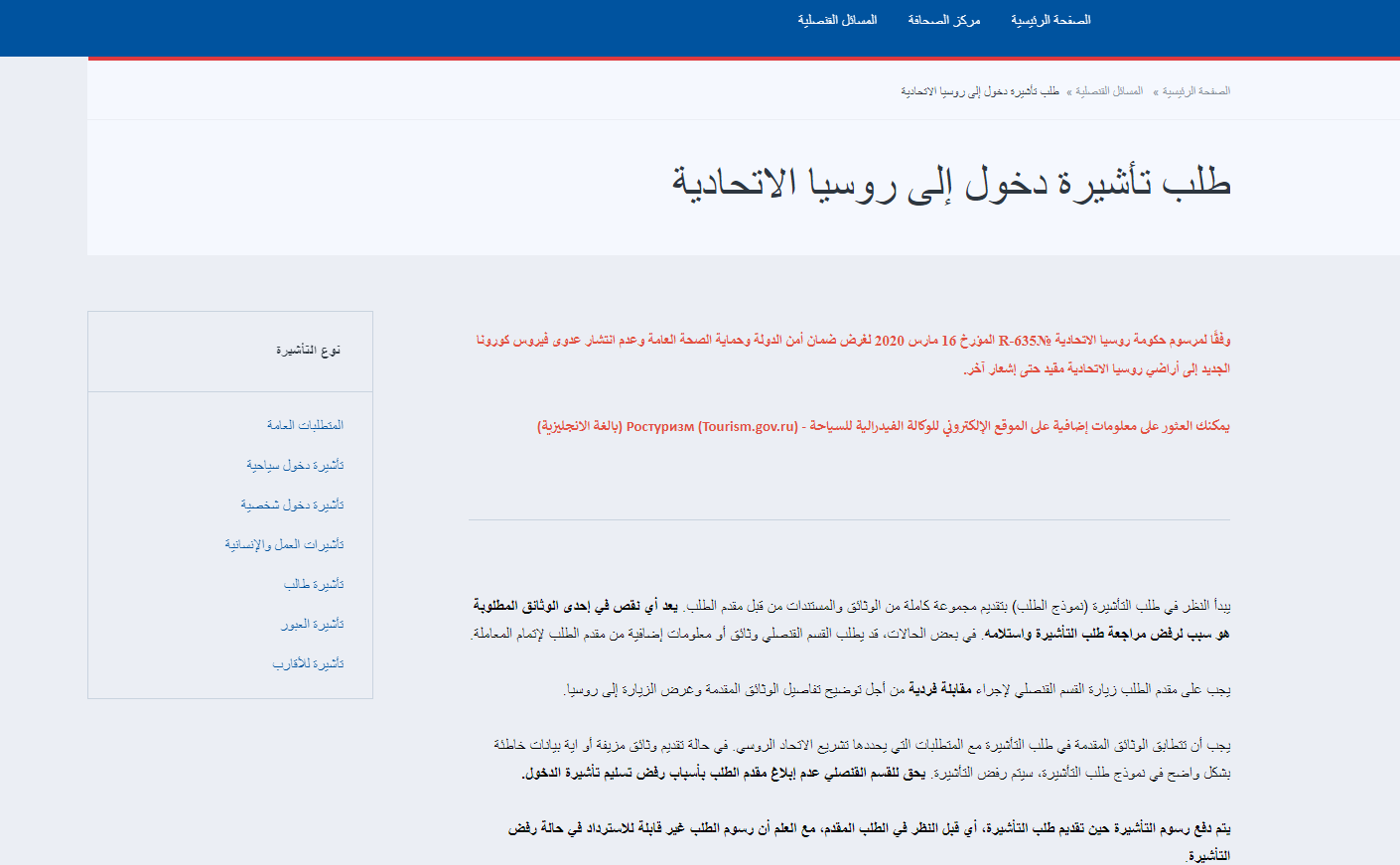This screenshot has width=1400, height=865.
Task: Select تأشيرة للأقارب in the sidebar
Action: click(308, 663)
